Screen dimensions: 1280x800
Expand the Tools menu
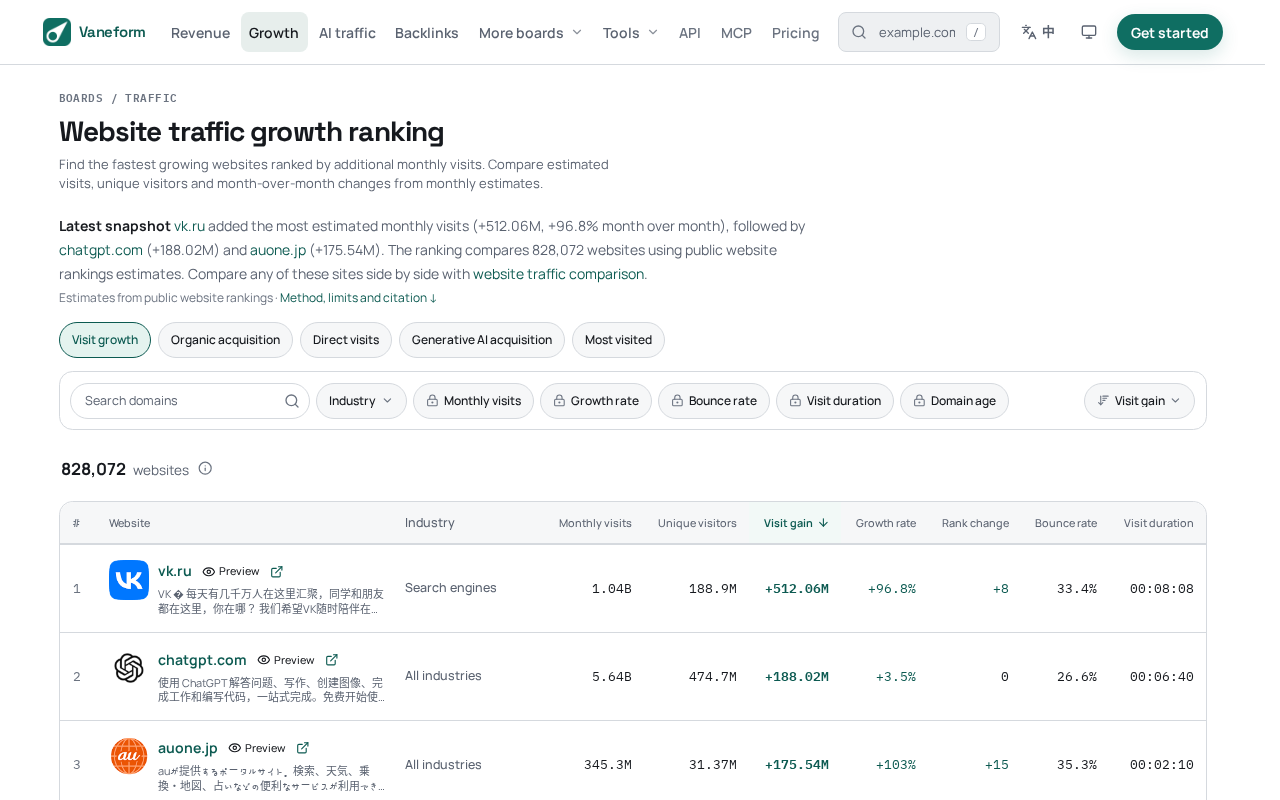pyautogui.click(x=630, y=32)
